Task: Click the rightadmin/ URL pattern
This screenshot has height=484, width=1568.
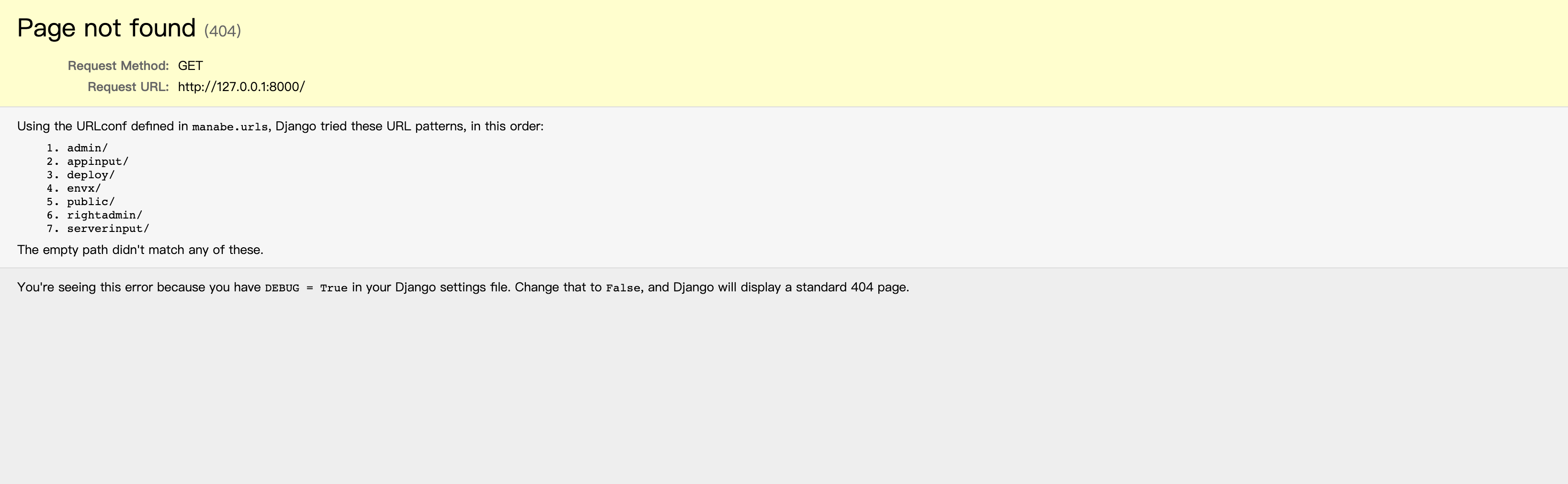Action: point(105,216)
